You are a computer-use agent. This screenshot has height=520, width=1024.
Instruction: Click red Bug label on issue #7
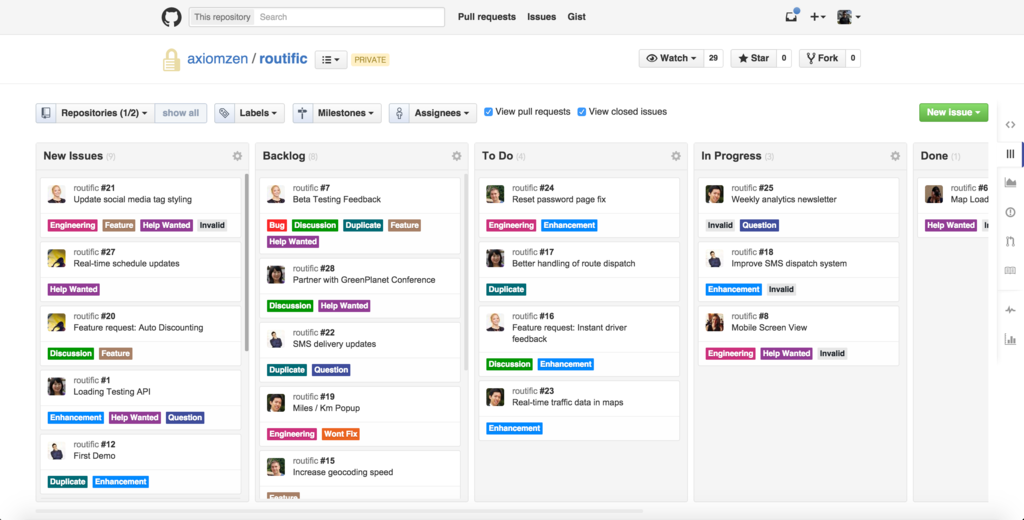(277, 225)
